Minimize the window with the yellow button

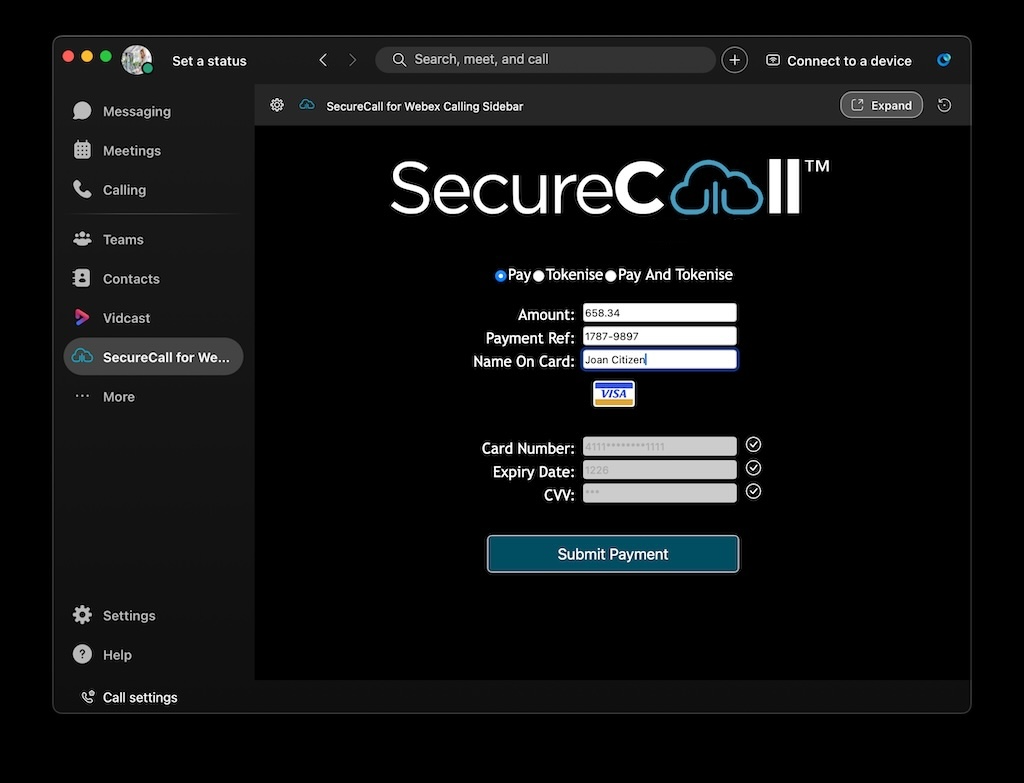pos(87,56)
